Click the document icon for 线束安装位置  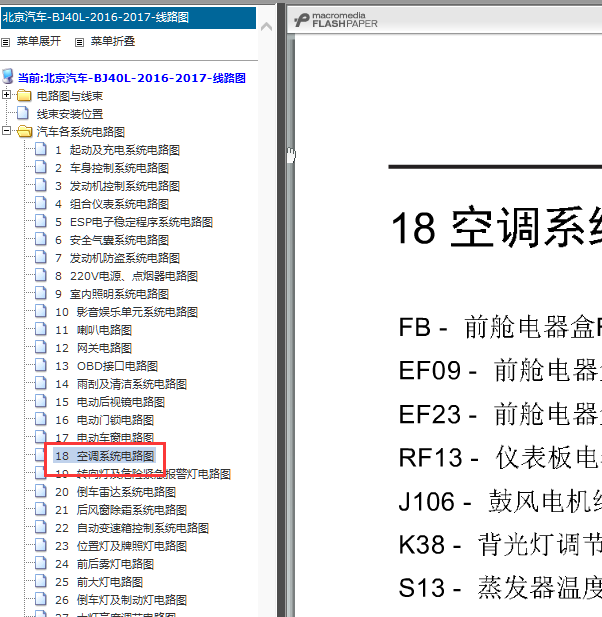[x=23, y=113]
